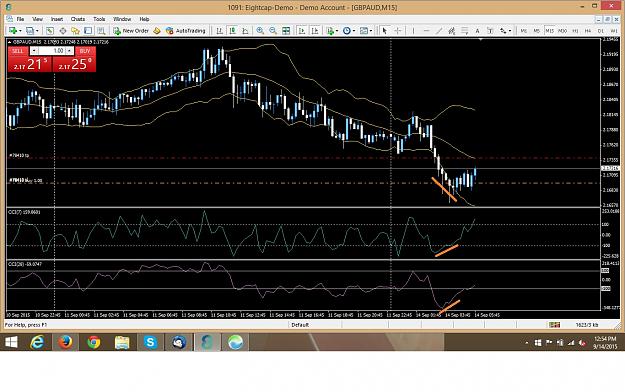The height and width of the screenshot is (392, 625).
Task: Click the Periods clock icon
Action: (347, 31)
